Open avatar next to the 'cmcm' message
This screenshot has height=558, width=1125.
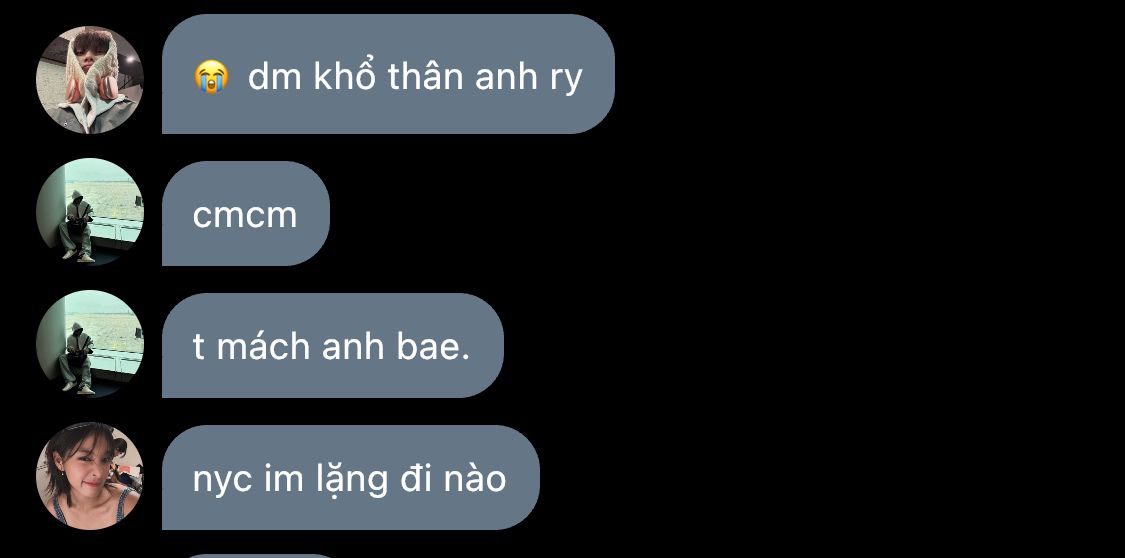pyautogui.click(x=90, y=212)
